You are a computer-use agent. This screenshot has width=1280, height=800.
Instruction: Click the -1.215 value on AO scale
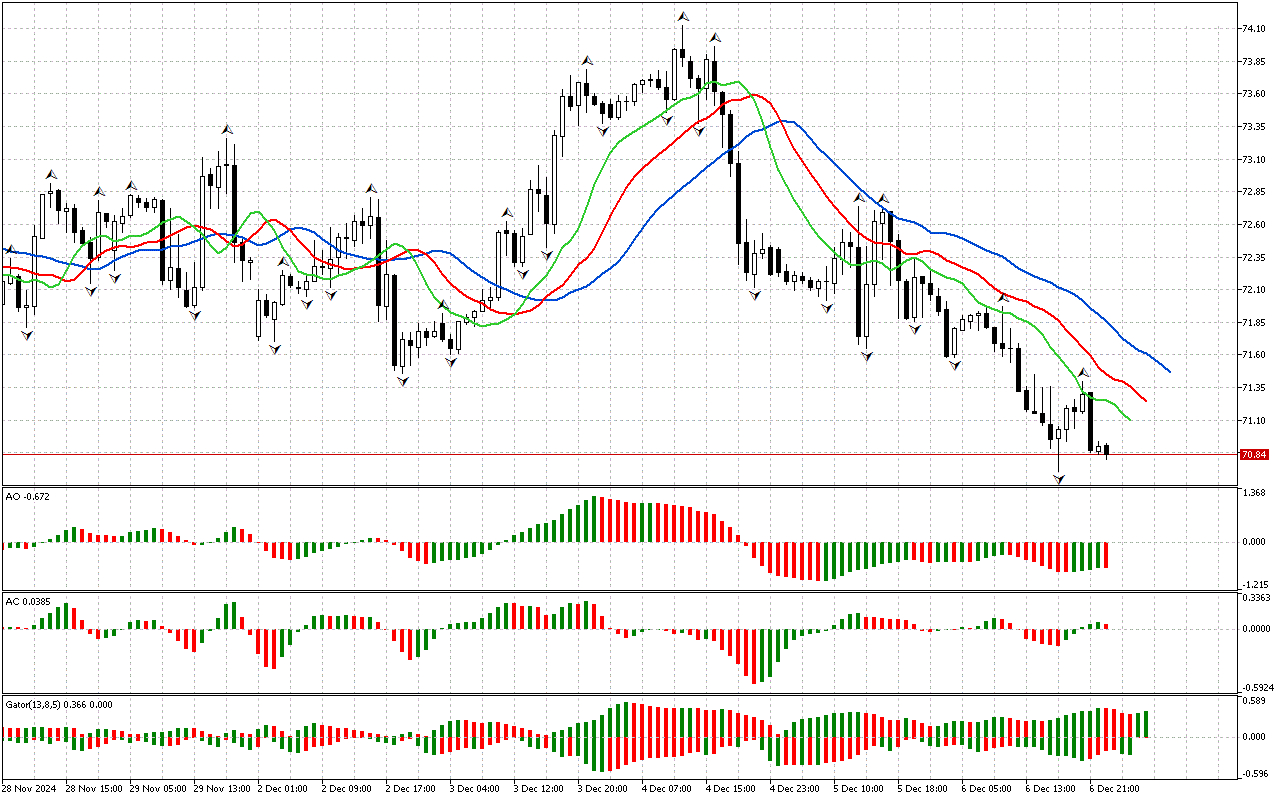(x=1254, y=583)
